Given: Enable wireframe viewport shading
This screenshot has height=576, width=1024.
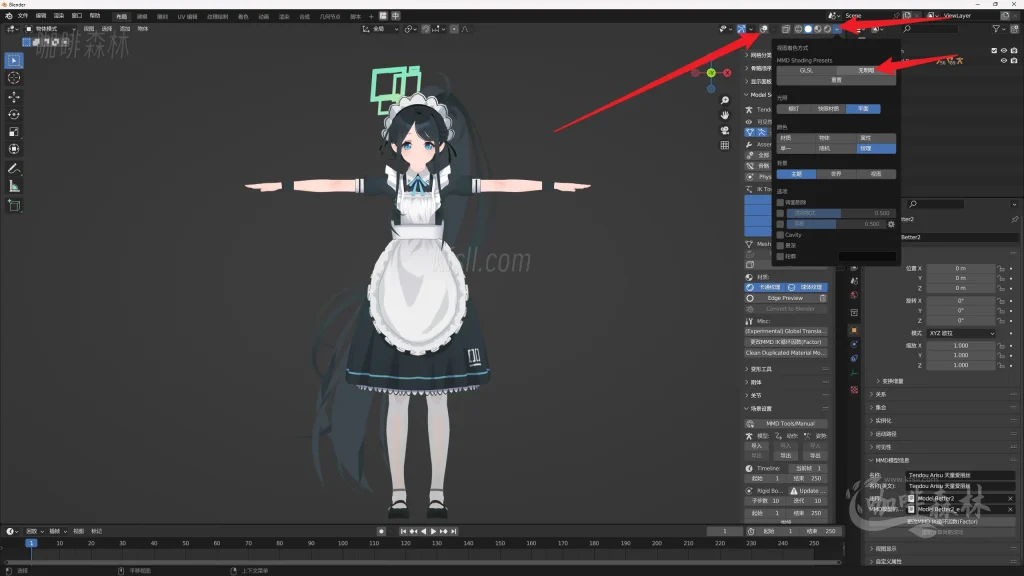Looking at the screenshot, I should (798, 29).
